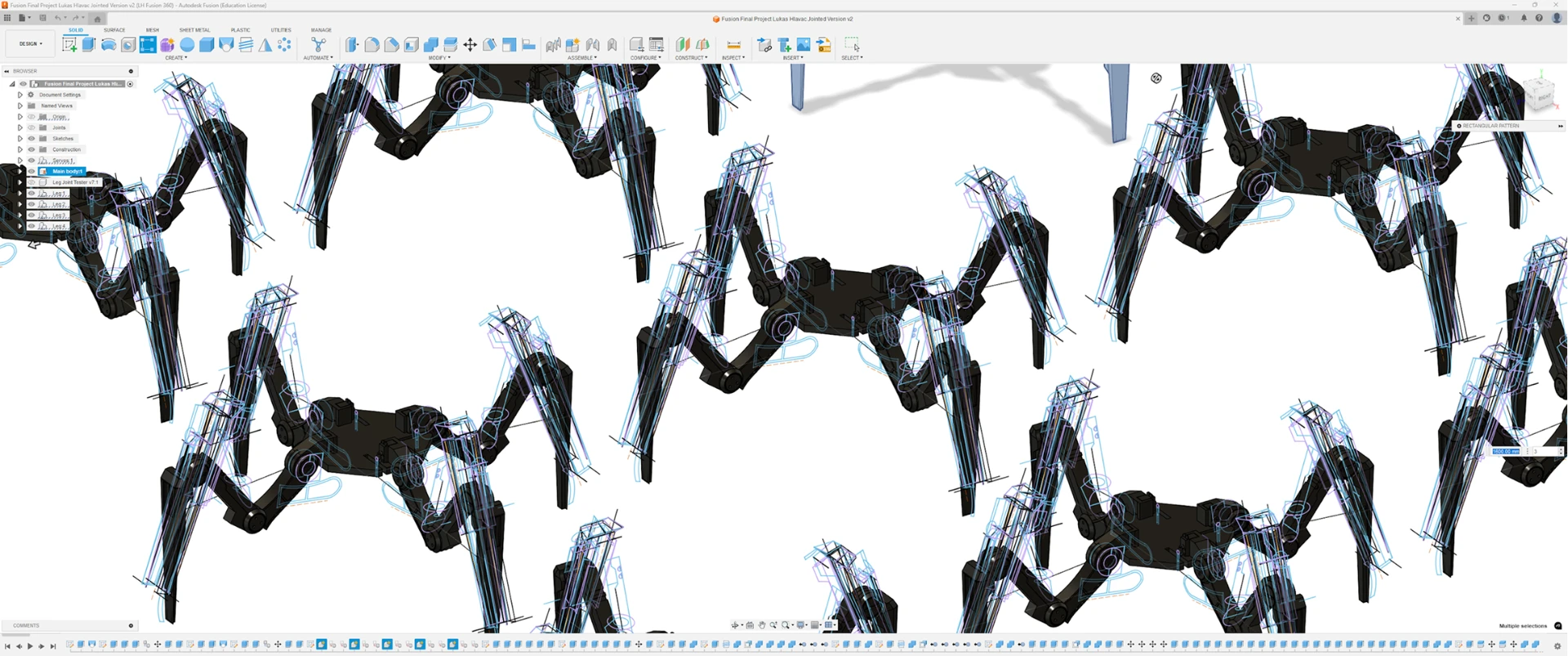Screen dimensions: 1568x656
Task: Show the hidden Joints folder
Action: pos(32,127)
